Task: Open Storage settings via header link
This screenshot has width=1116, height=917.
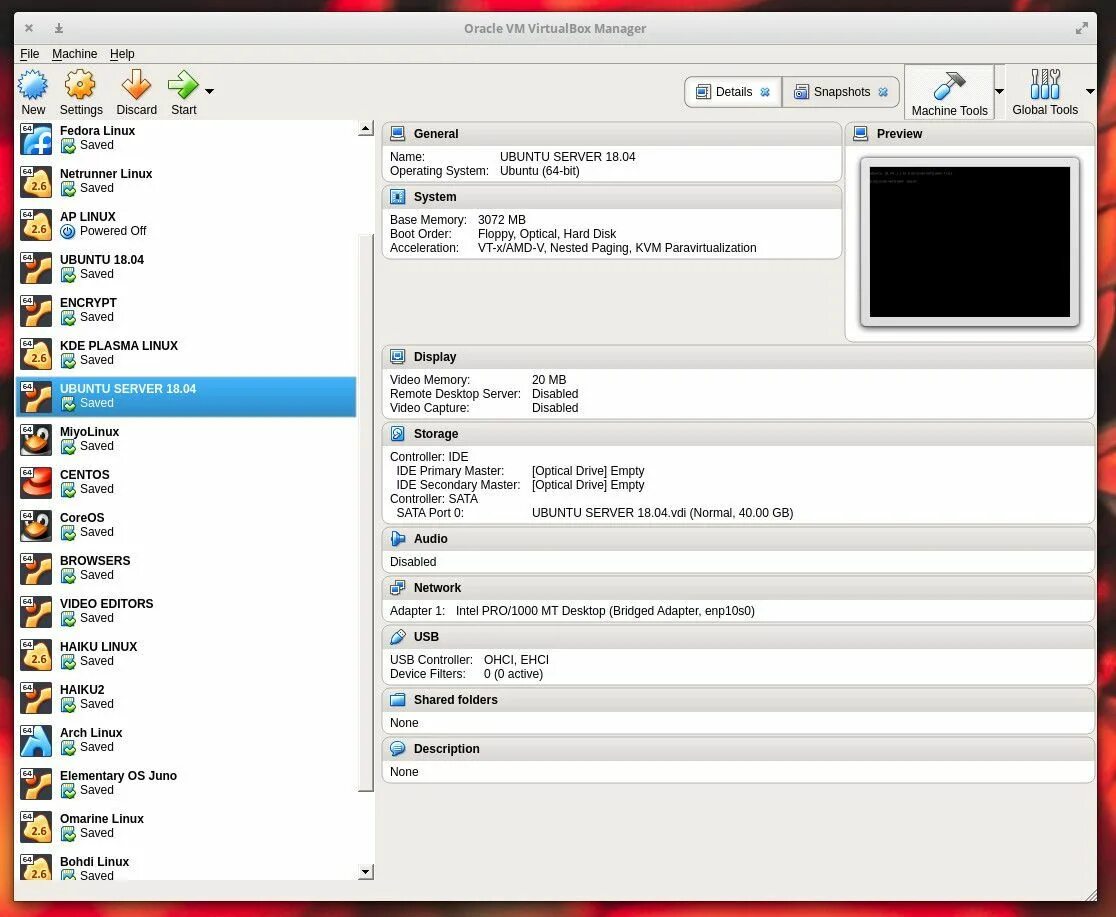Action: (436, 434)
